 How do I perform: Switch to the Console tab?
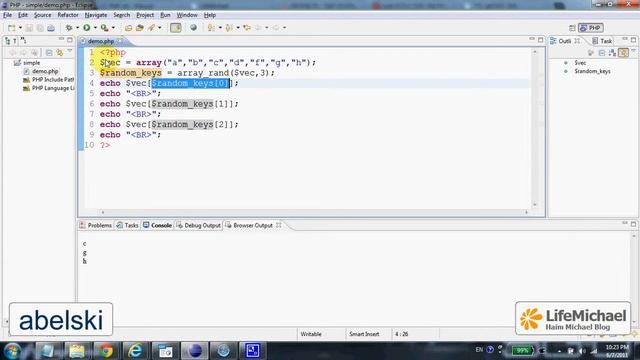[158, 225]
